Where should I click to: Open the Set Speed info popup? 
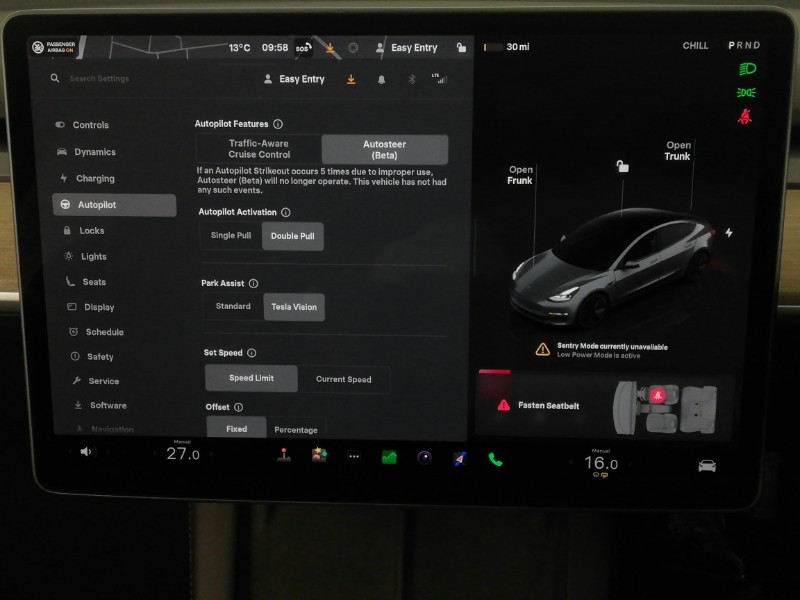tap(250, 352)
